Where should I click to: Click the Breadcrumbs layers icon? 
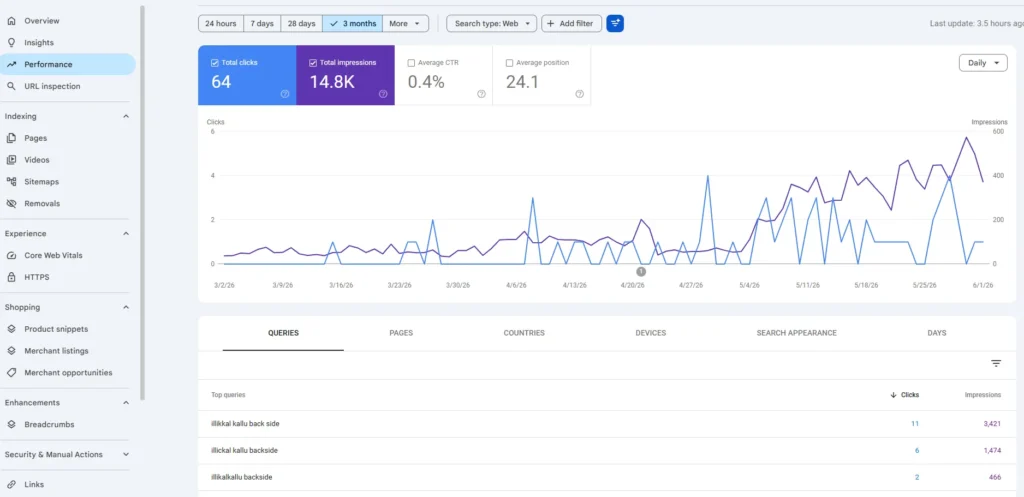point(11,425)
